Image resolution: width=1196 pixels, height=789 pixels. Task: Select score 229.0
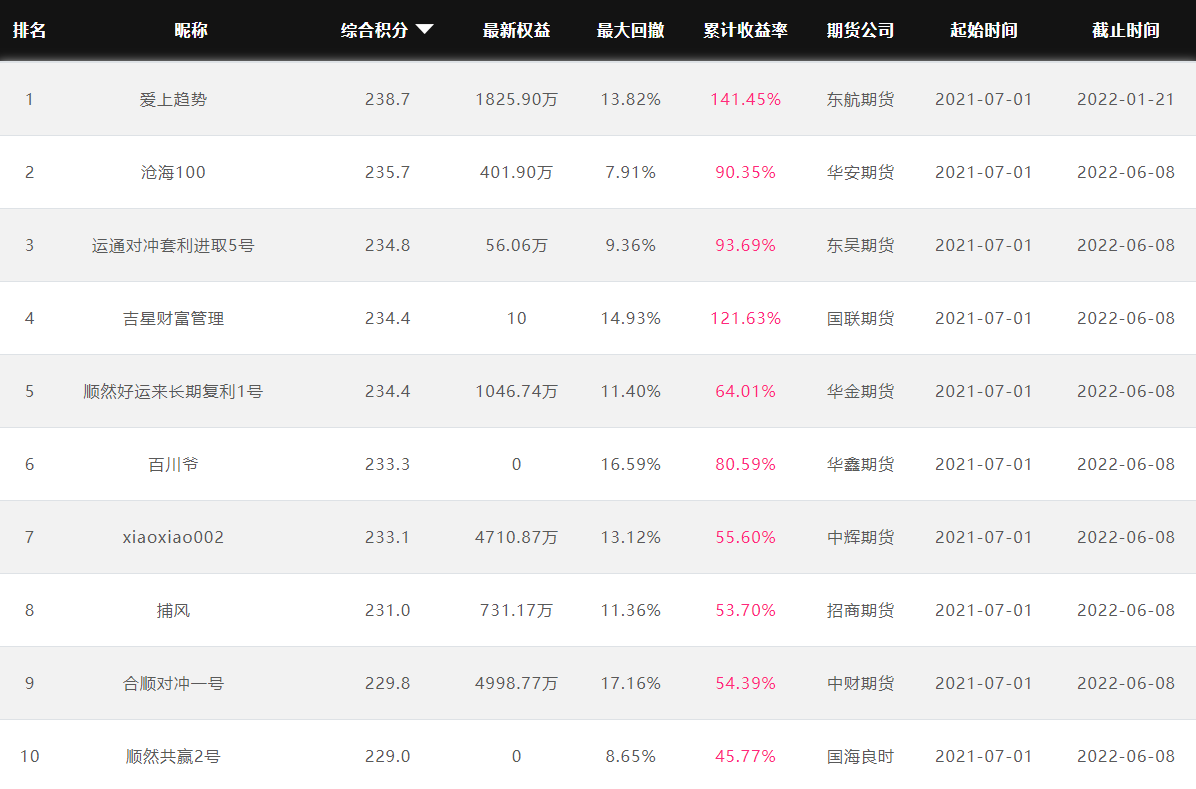click(x=387, y=756)
